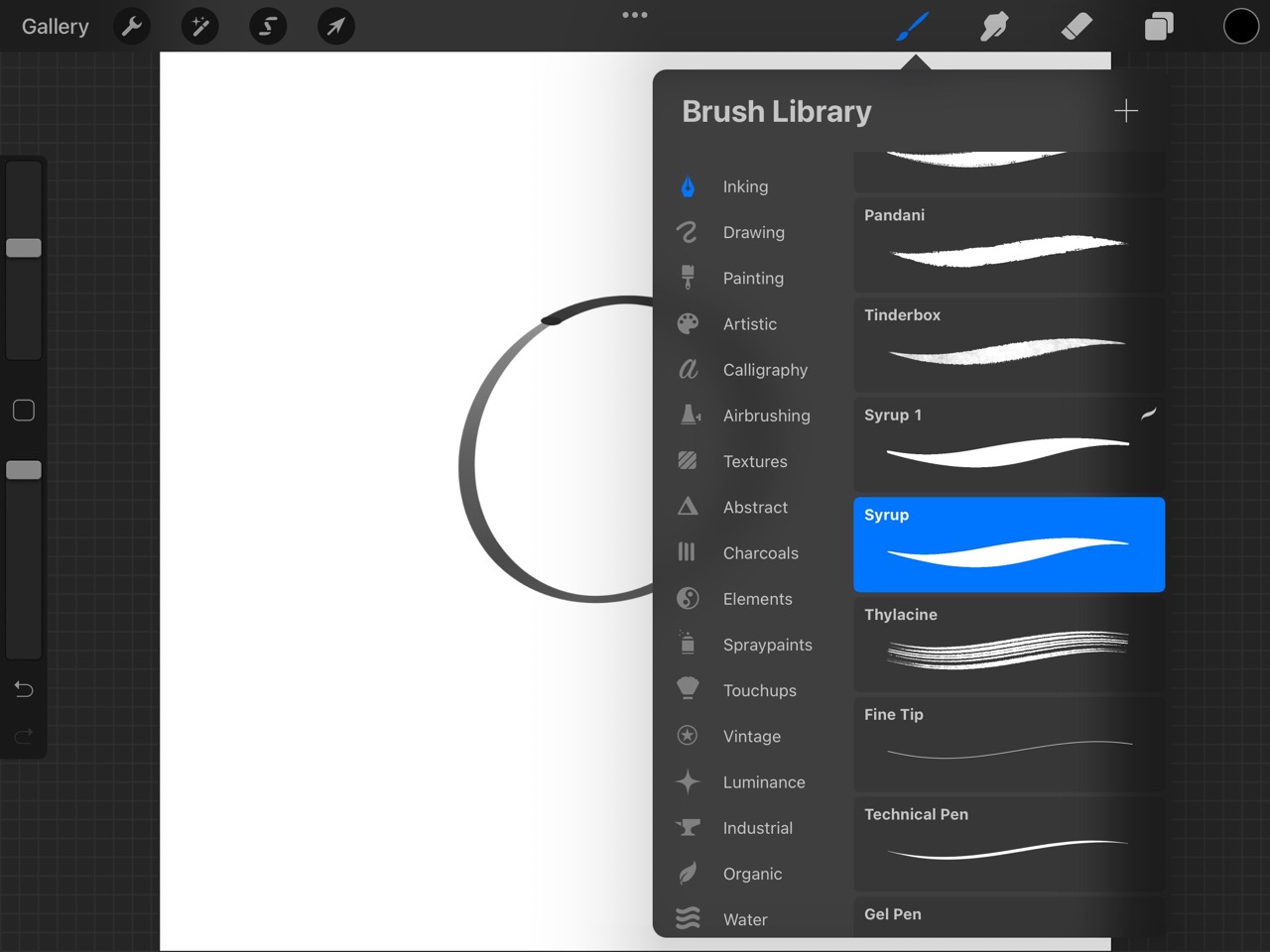
Task: Open the Drawing brush category
Action: pyautogui.click(x=753, y=232)
